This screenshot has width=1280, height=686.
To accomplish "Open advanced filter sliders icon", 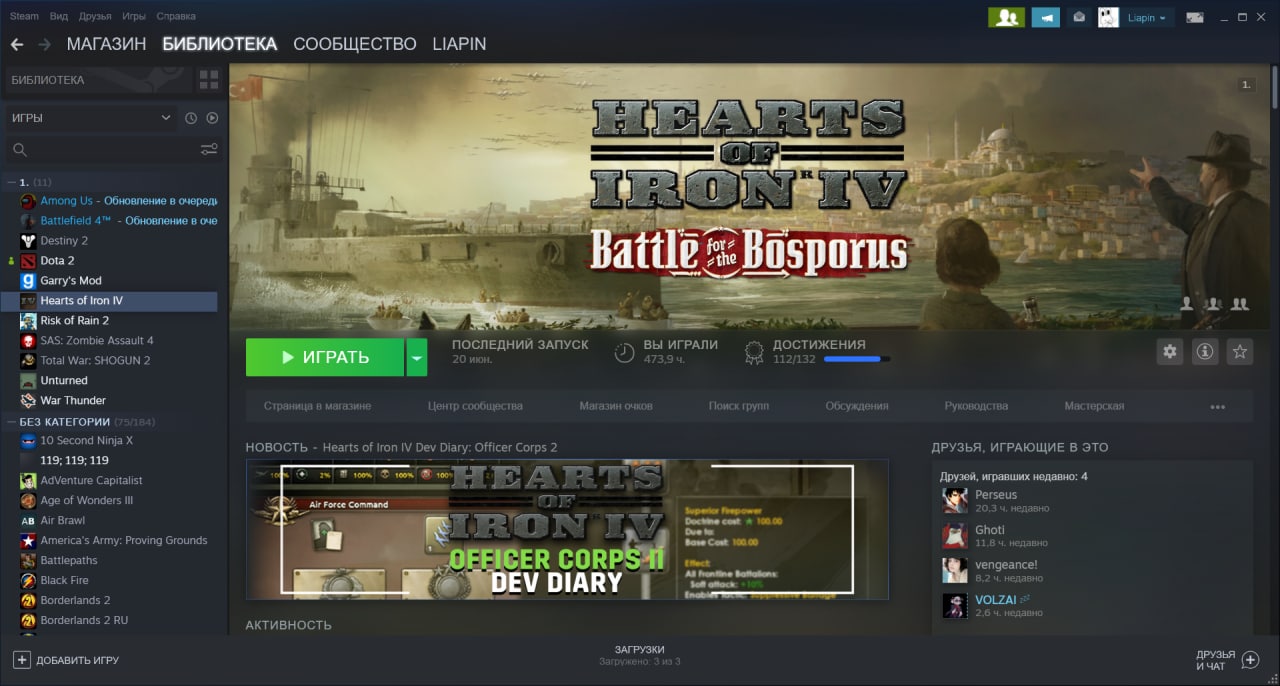I will pos(209,150).
